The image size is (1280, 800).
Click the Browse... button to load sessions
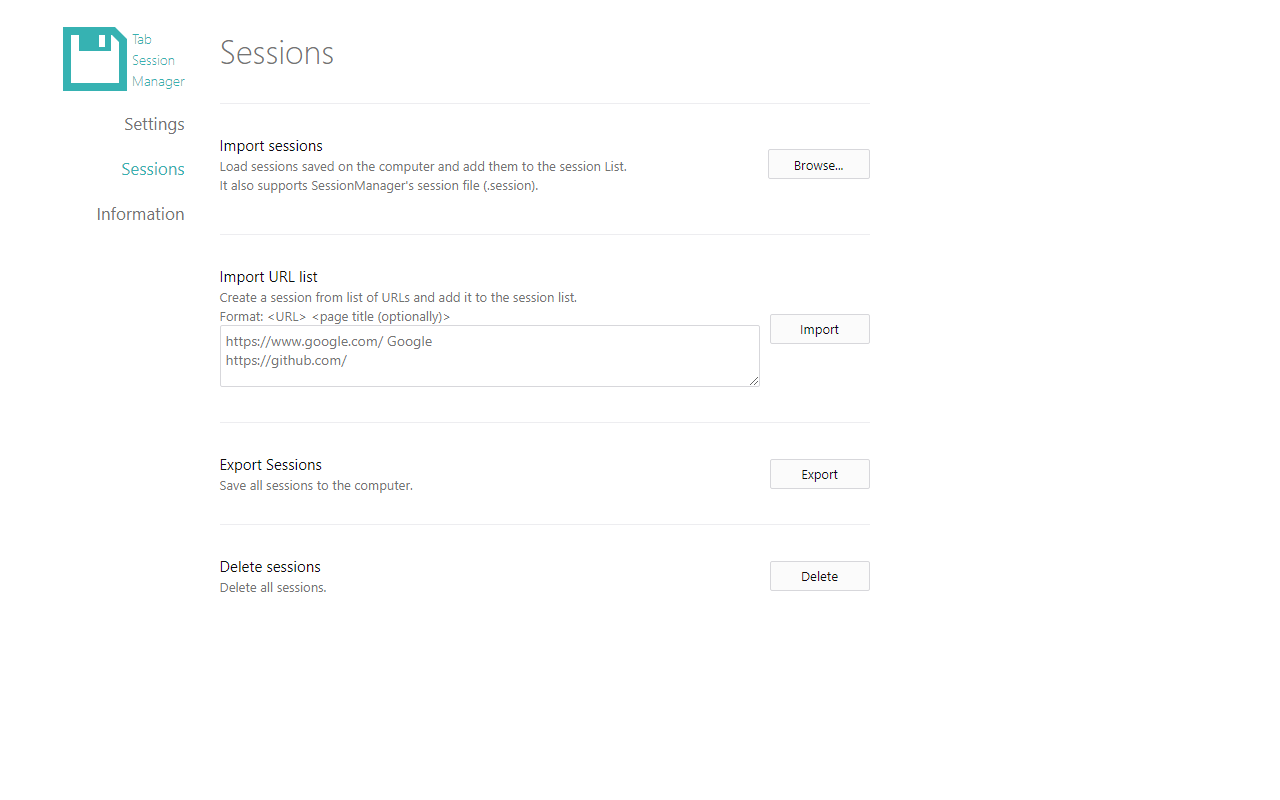pos(818,164)
